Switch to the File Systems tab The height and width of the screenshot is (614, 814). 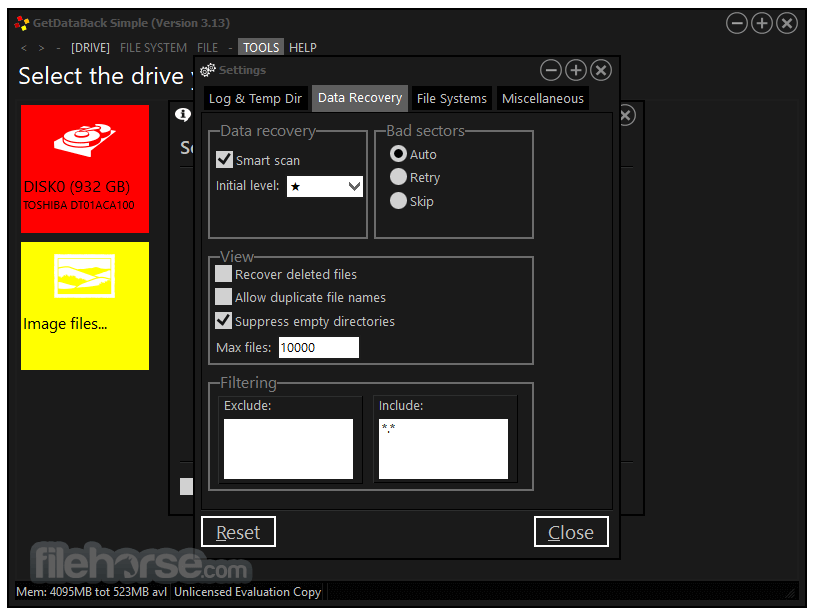[x=452, y=99]
